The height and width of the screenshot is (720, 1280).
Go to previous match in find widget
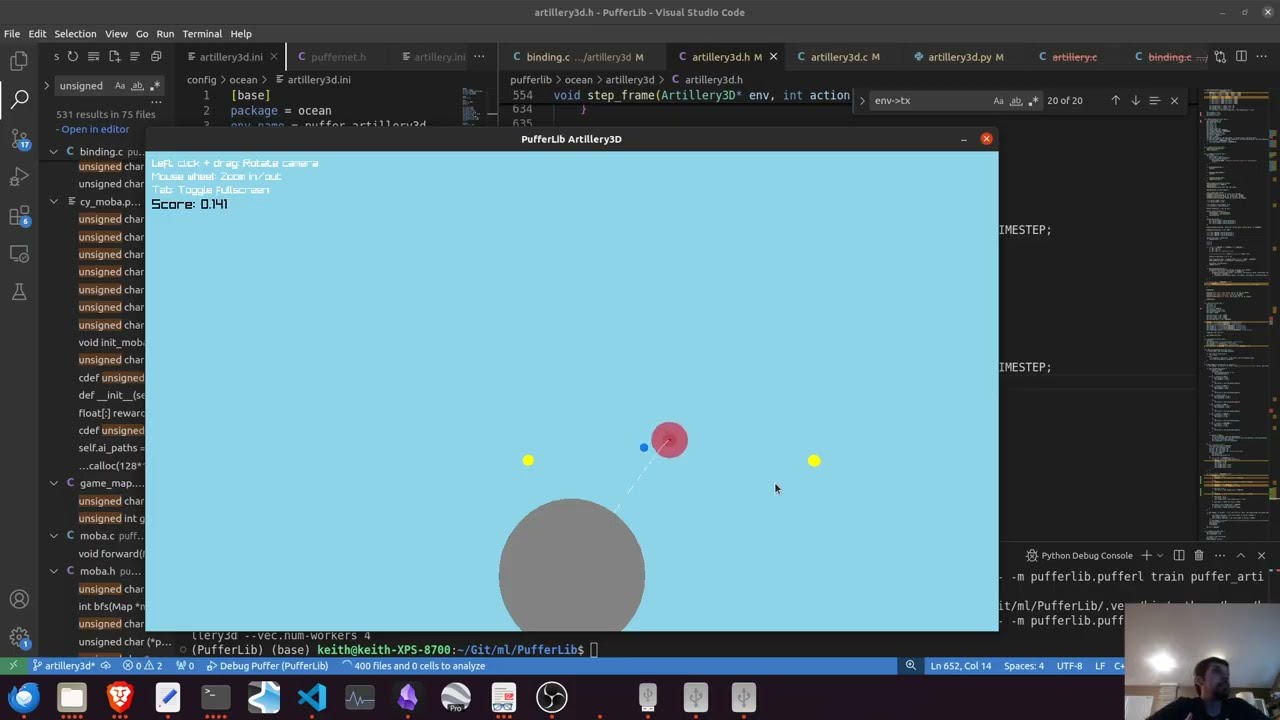point(1115,100)
